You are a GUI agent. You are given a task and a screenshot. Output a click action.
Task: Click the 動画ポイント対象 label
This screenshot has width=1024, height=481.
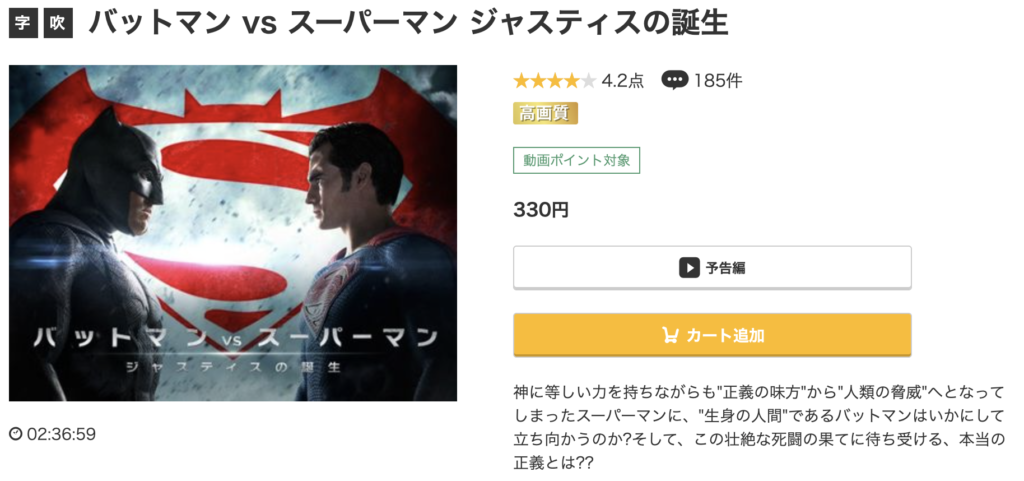[576, 161]
